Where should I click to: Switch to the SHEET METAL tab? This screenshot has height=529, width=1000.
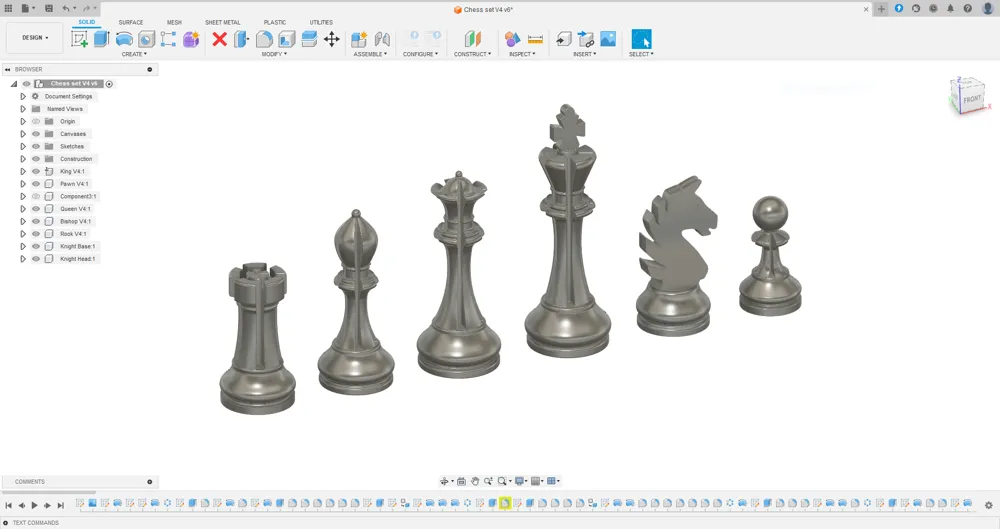[223, 22]
